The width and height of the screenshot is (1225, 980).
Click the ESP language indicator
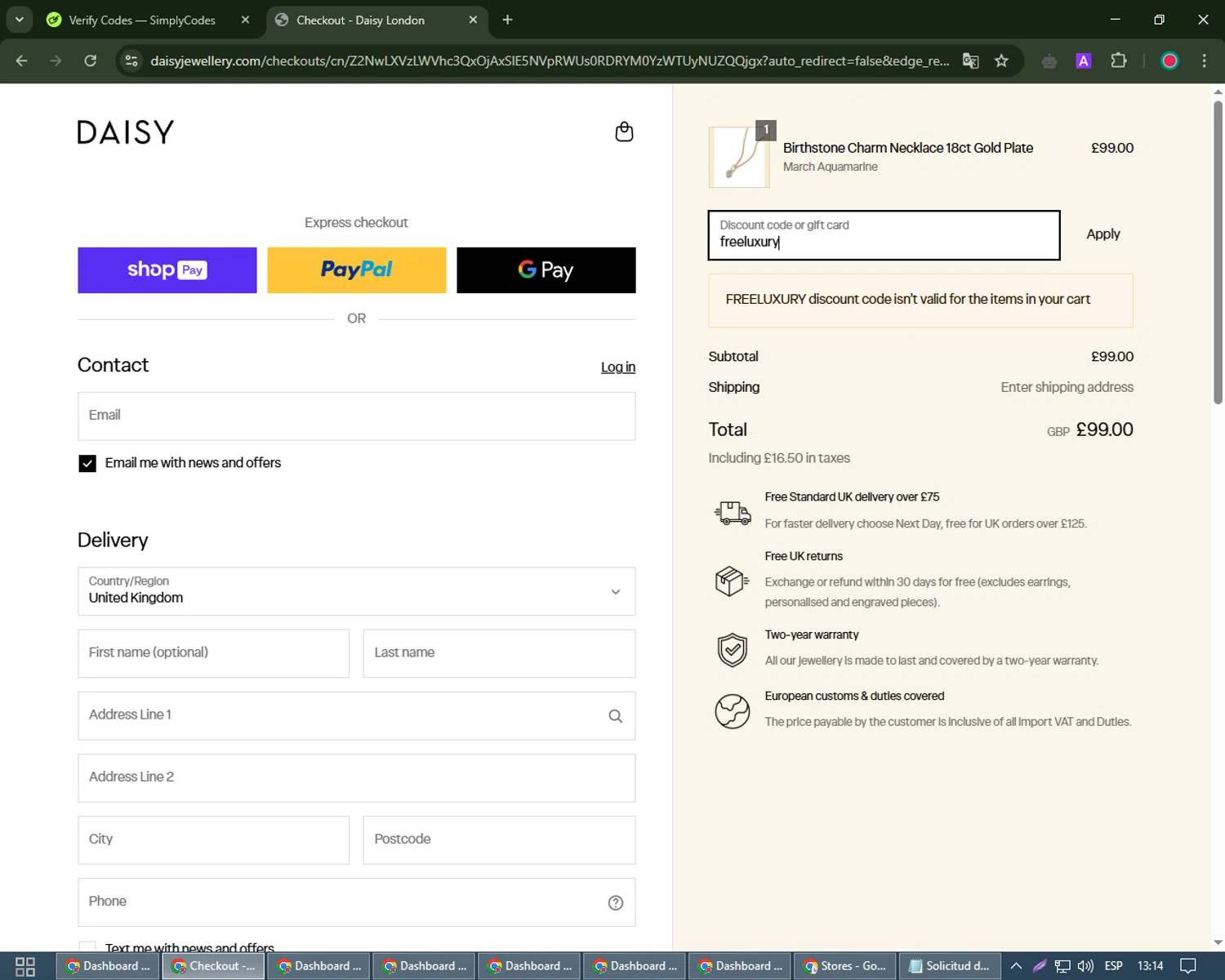click(1113, 966)
